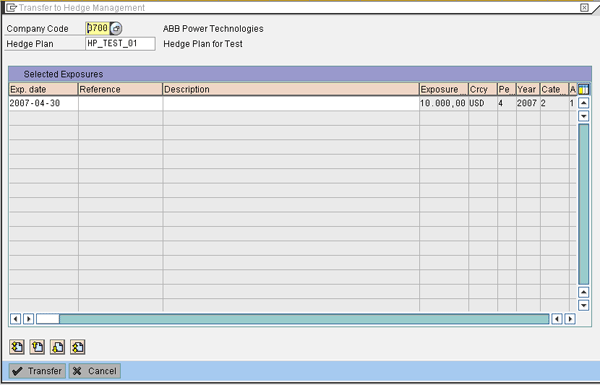The image size is (600, 385).
Task: Click the ABB Power Technologies text
Action: (213, 29)
